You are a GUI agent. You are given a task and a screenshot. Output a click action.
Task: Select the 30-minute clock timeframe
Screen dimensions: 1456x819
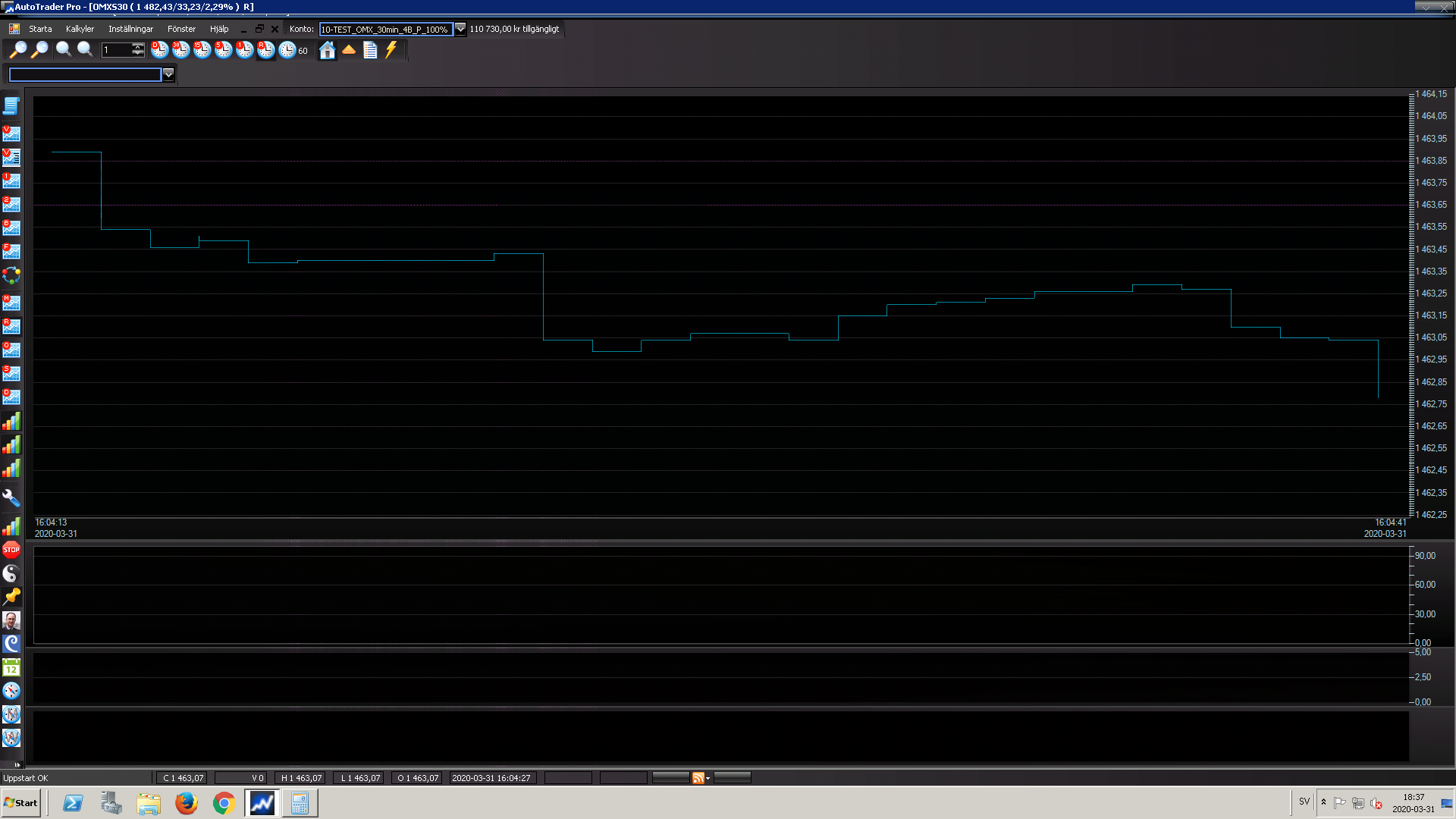pyautogui.click(x=180, y=50)
